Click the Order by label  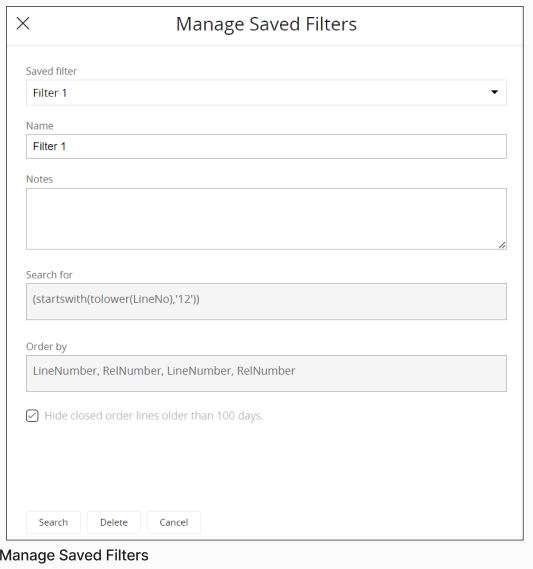click(x=46, y=347)
